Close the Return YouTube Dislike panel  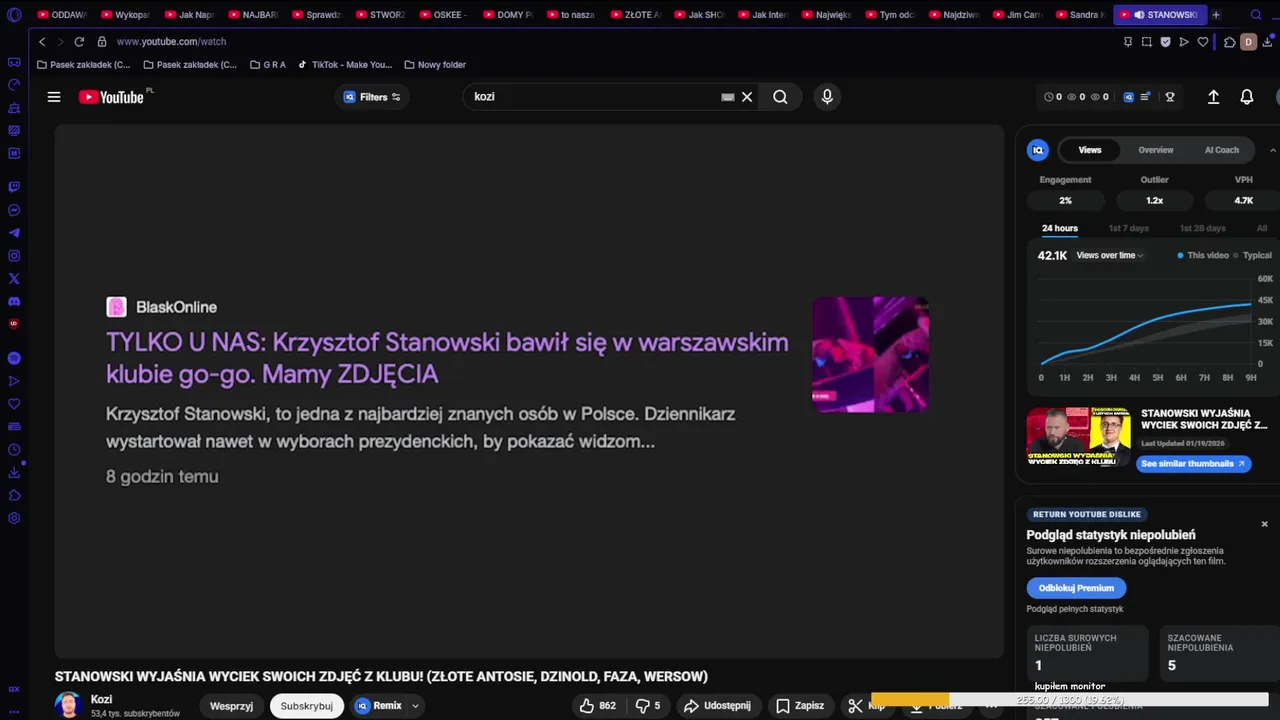[x=1264, y=524]
